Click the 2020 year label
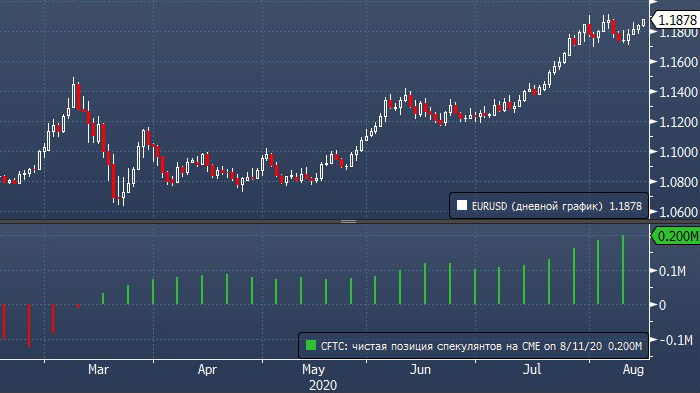Screen dimensions: 700x393 click(323, 385)
